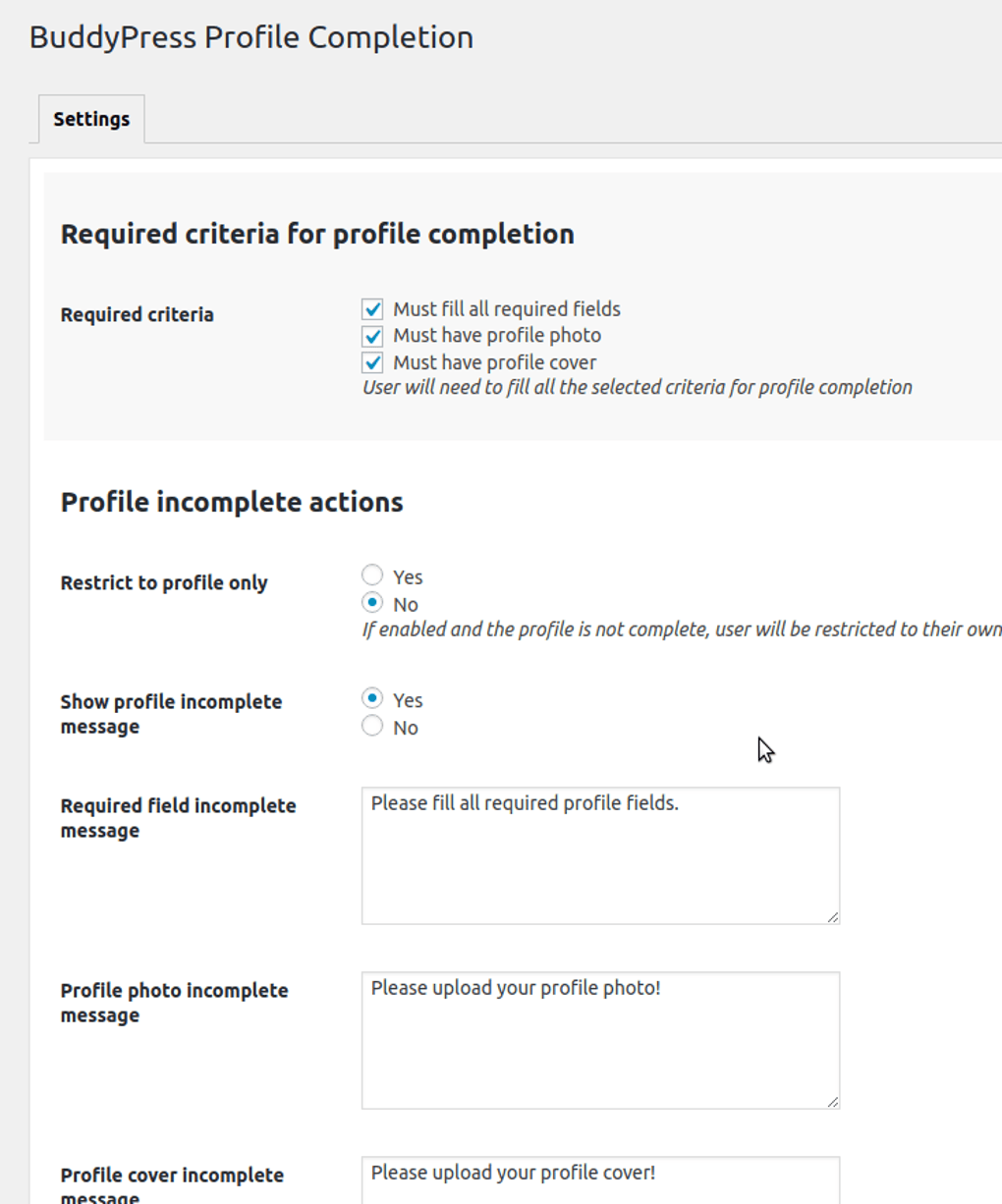Click the italic criteria helper text
1002x1204 pixels.
click(637, 387)
